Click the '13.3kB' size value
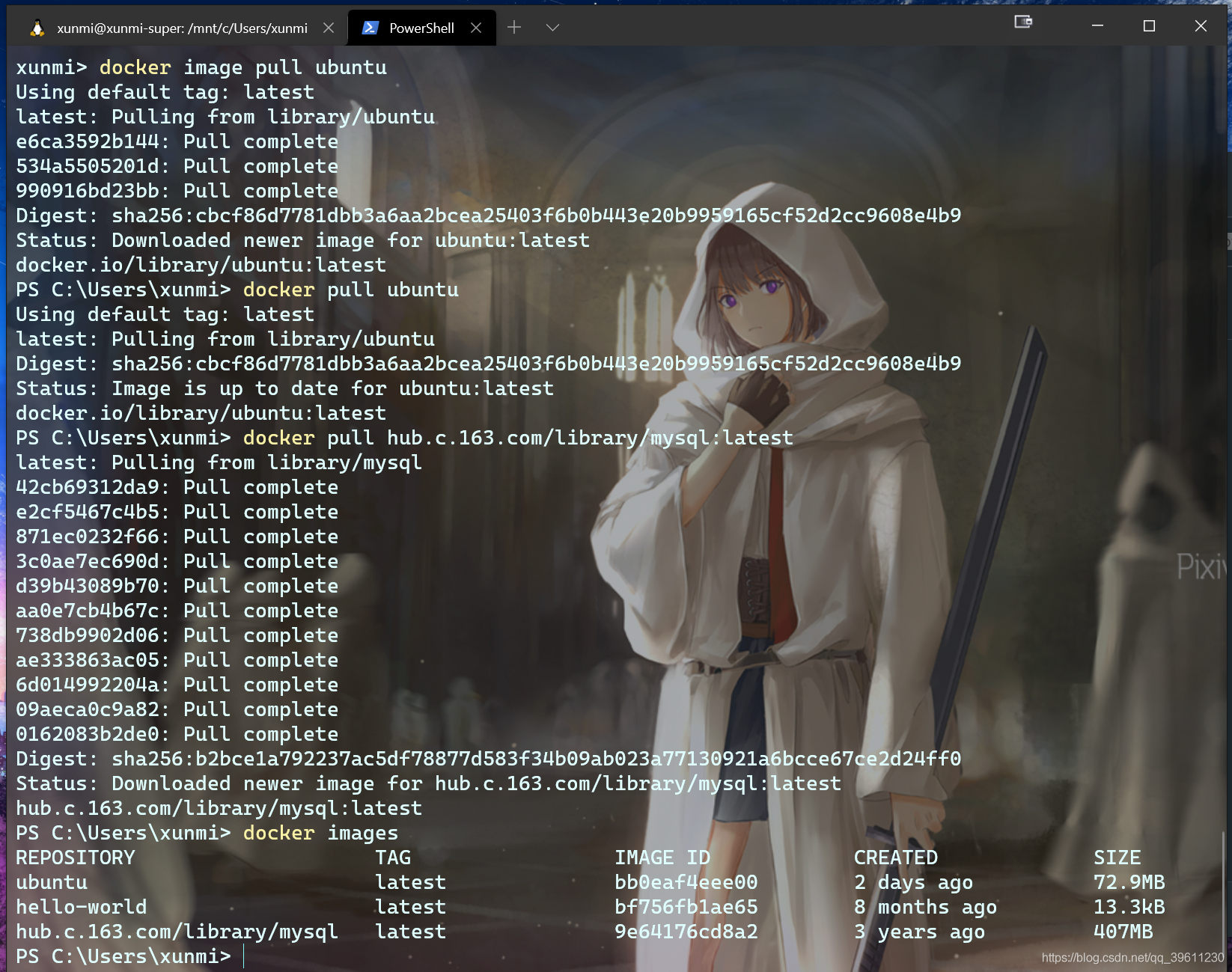Viewport: 1232px width, 972px height. 1129,907
